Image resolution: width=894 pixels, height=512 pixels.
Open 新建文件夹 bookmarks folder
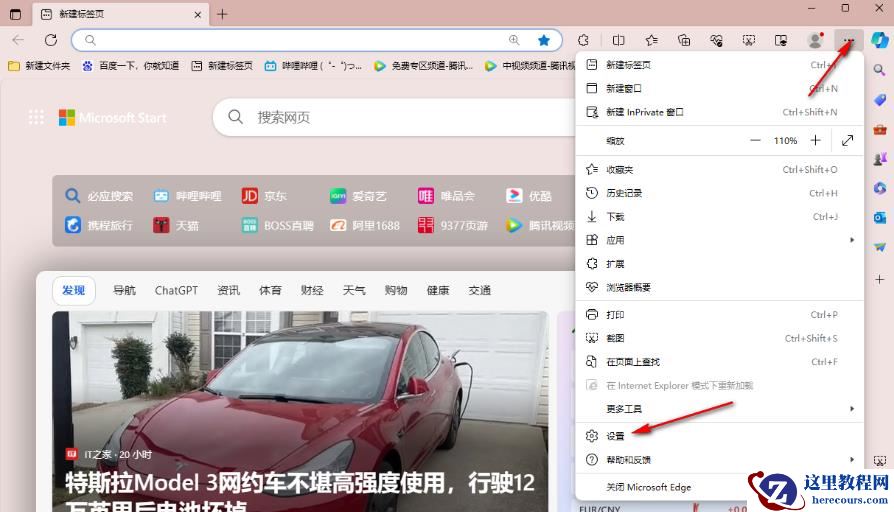coord(39,66)
